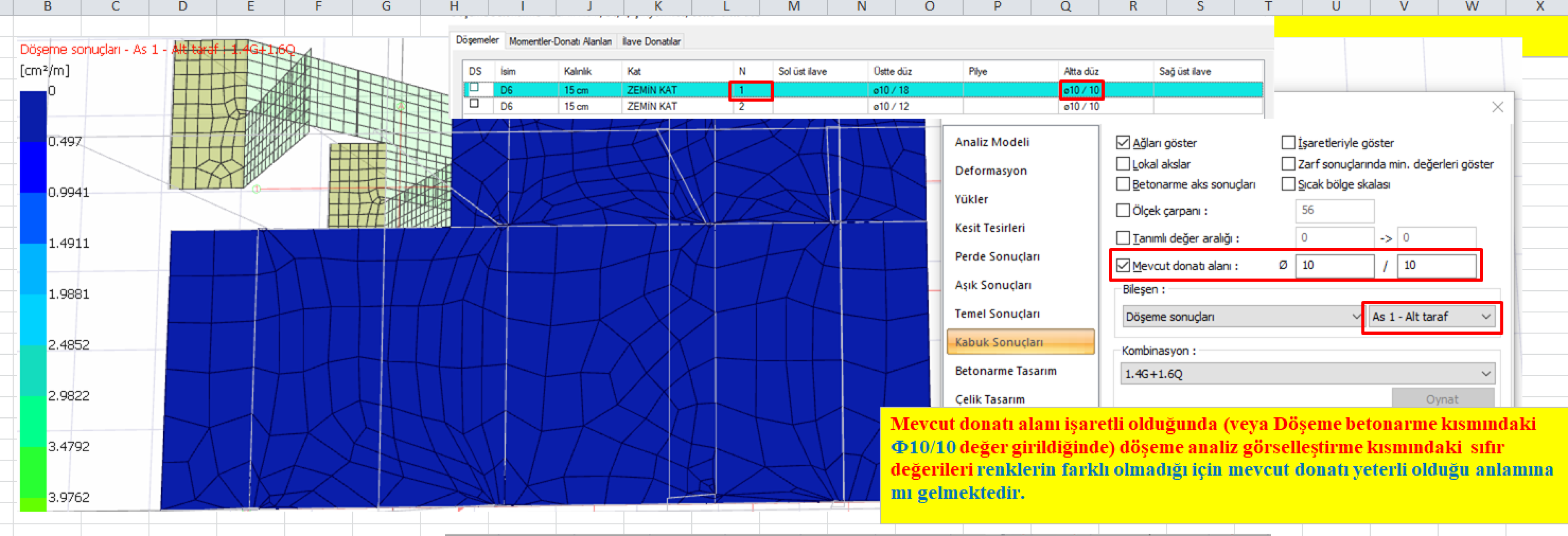Select Excel column header H
This screenshot has width=1568, height=536.
453,6
